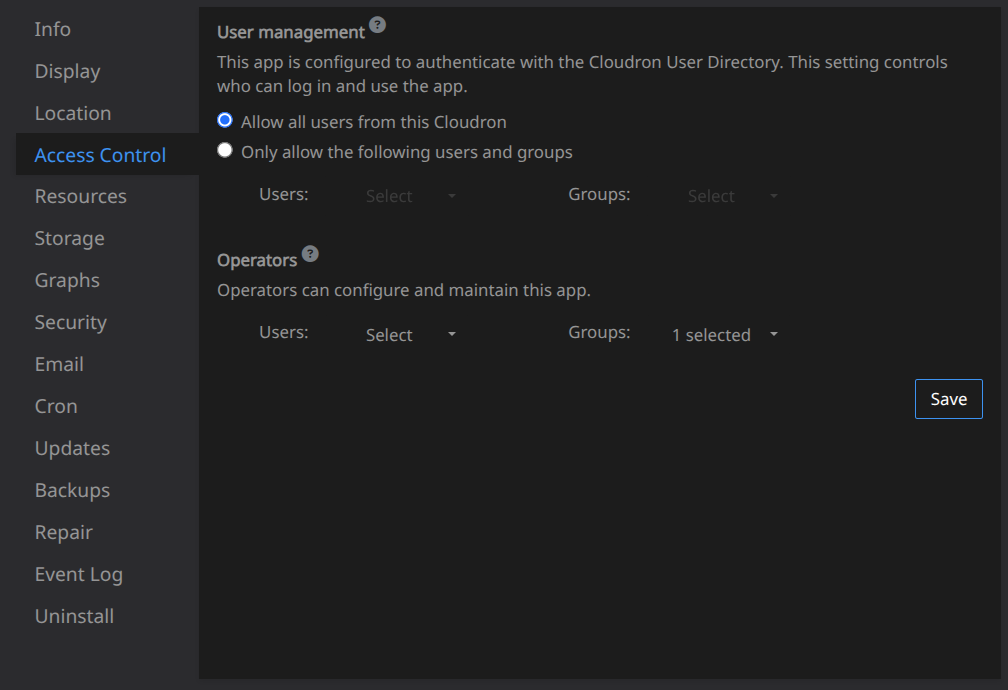Navigate to the Storage section
This screenshot has width=1008, height=690.
click(69, 238)
